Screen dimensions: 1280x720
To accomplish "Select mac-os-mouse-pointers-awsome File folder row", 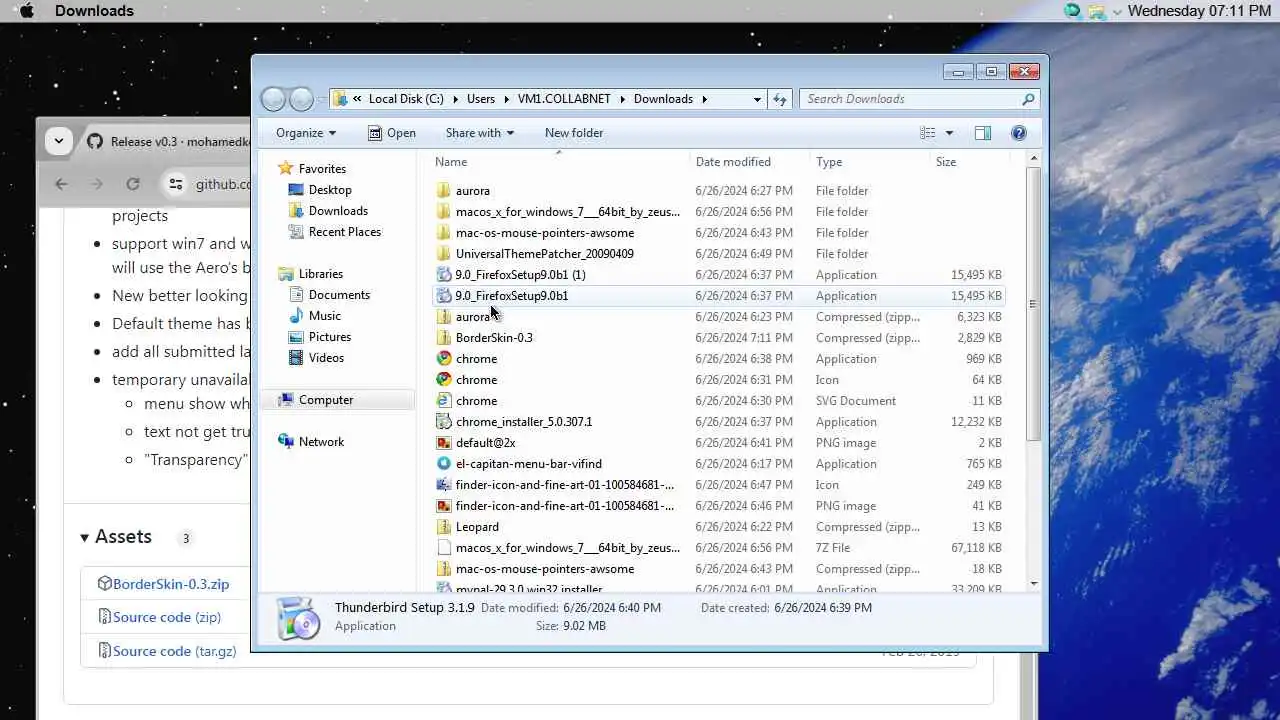I will pyautogui.click(x=718, y=233).
